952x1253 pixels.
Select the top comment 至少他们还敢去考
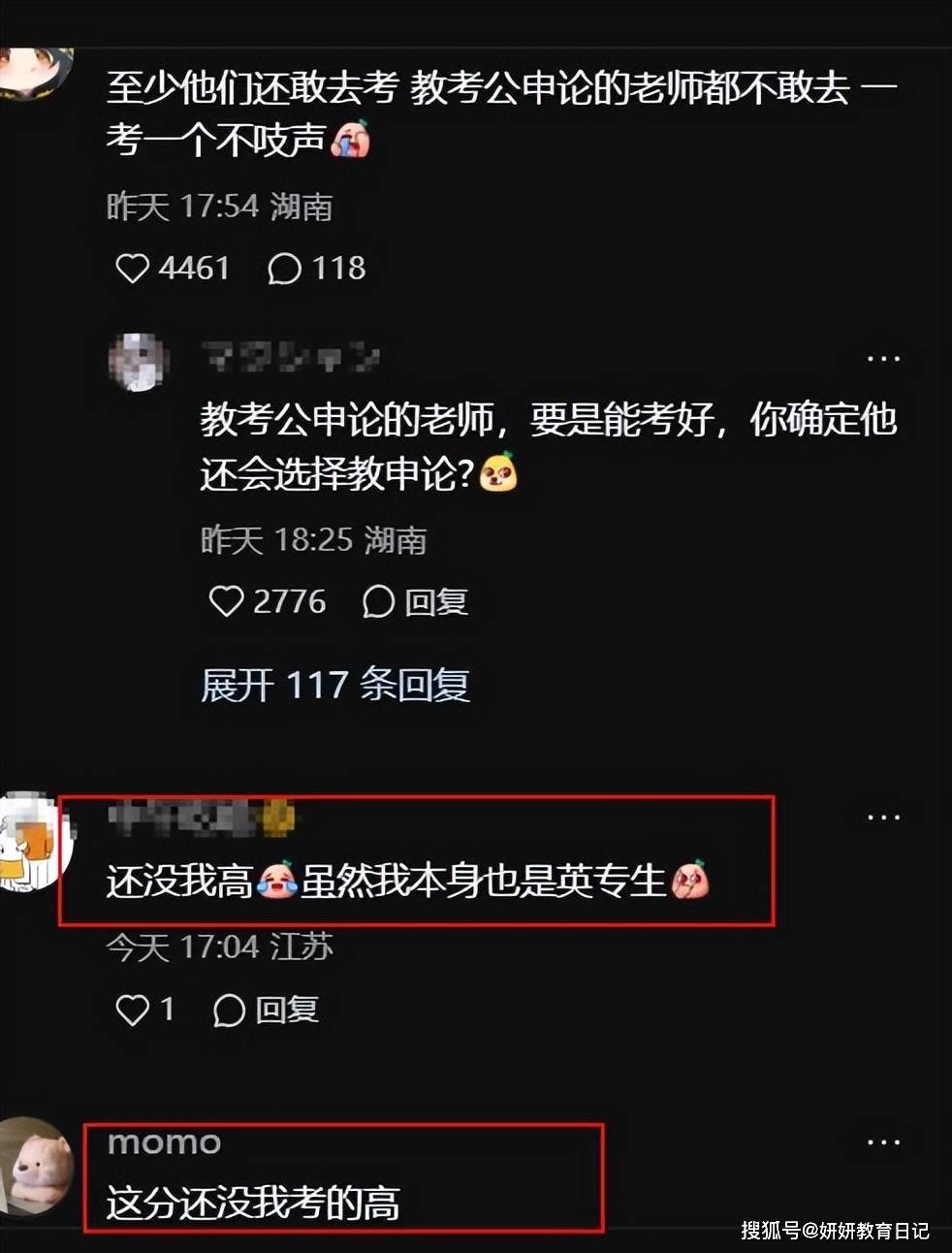click(x=501, y=113)
